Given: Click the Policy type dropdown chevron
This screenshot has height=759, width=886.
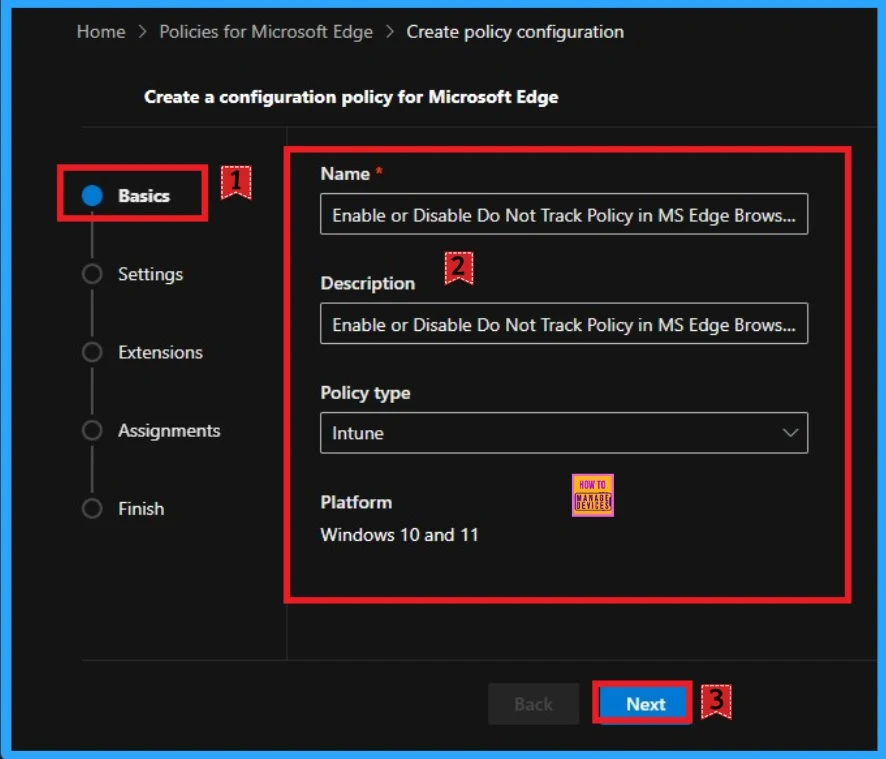Looking at the screenshot, I should 790,433.
